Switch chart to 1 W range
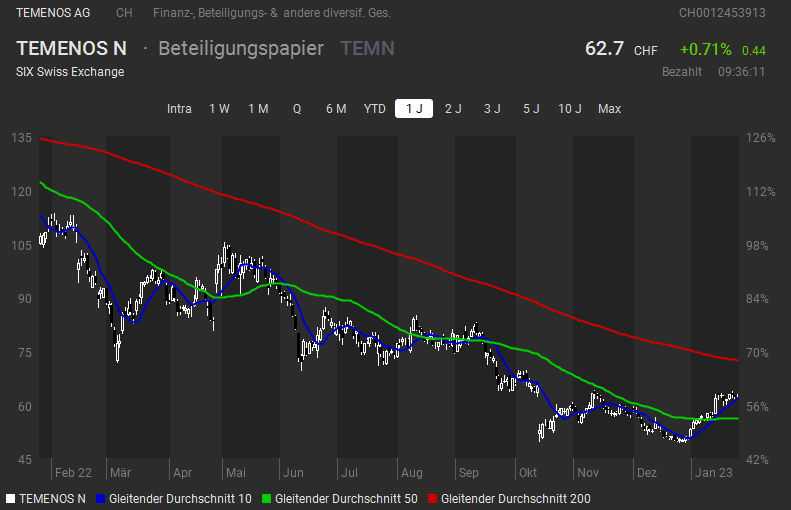Image resolution: width=791 pixels, height=510 pixels. (219, 109)
